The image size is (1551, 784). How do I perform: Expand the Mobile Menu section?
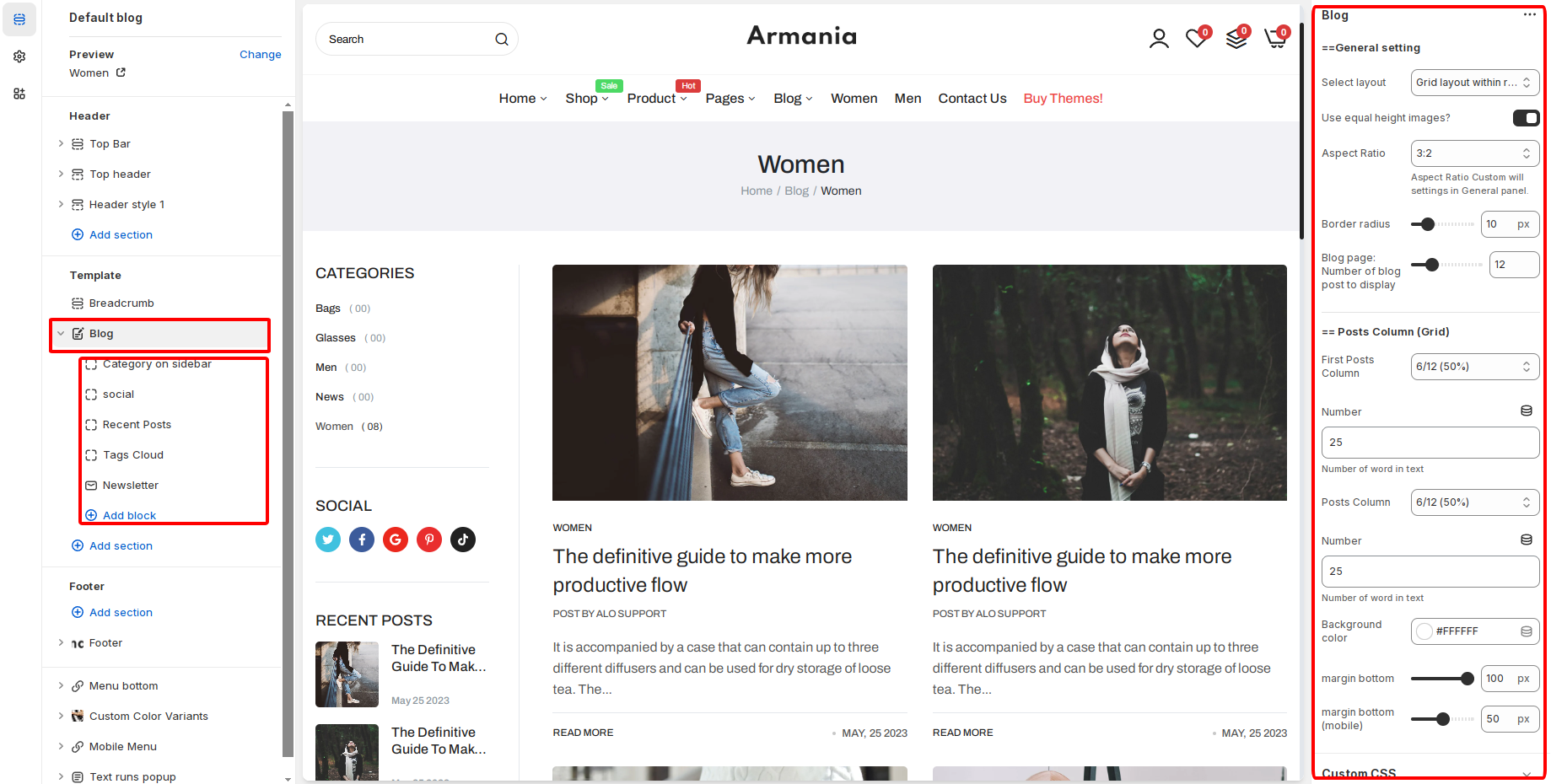(x=61, y=747)
